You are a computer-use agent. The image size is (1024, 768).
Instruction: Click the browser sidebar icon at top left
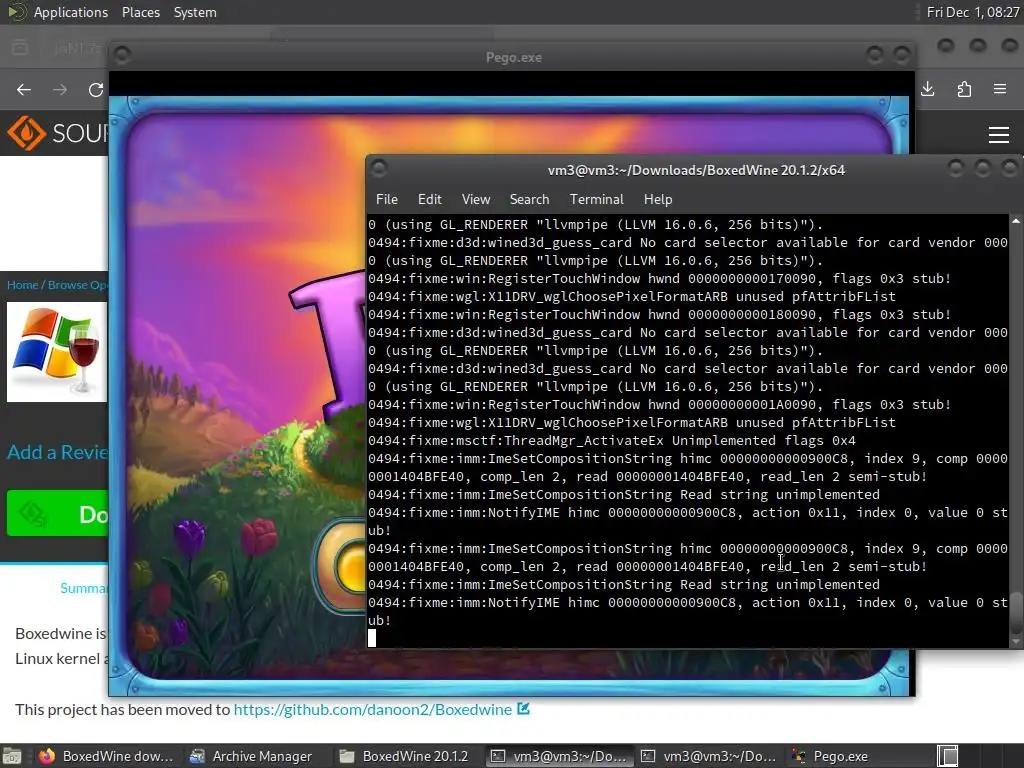(20, 48)
